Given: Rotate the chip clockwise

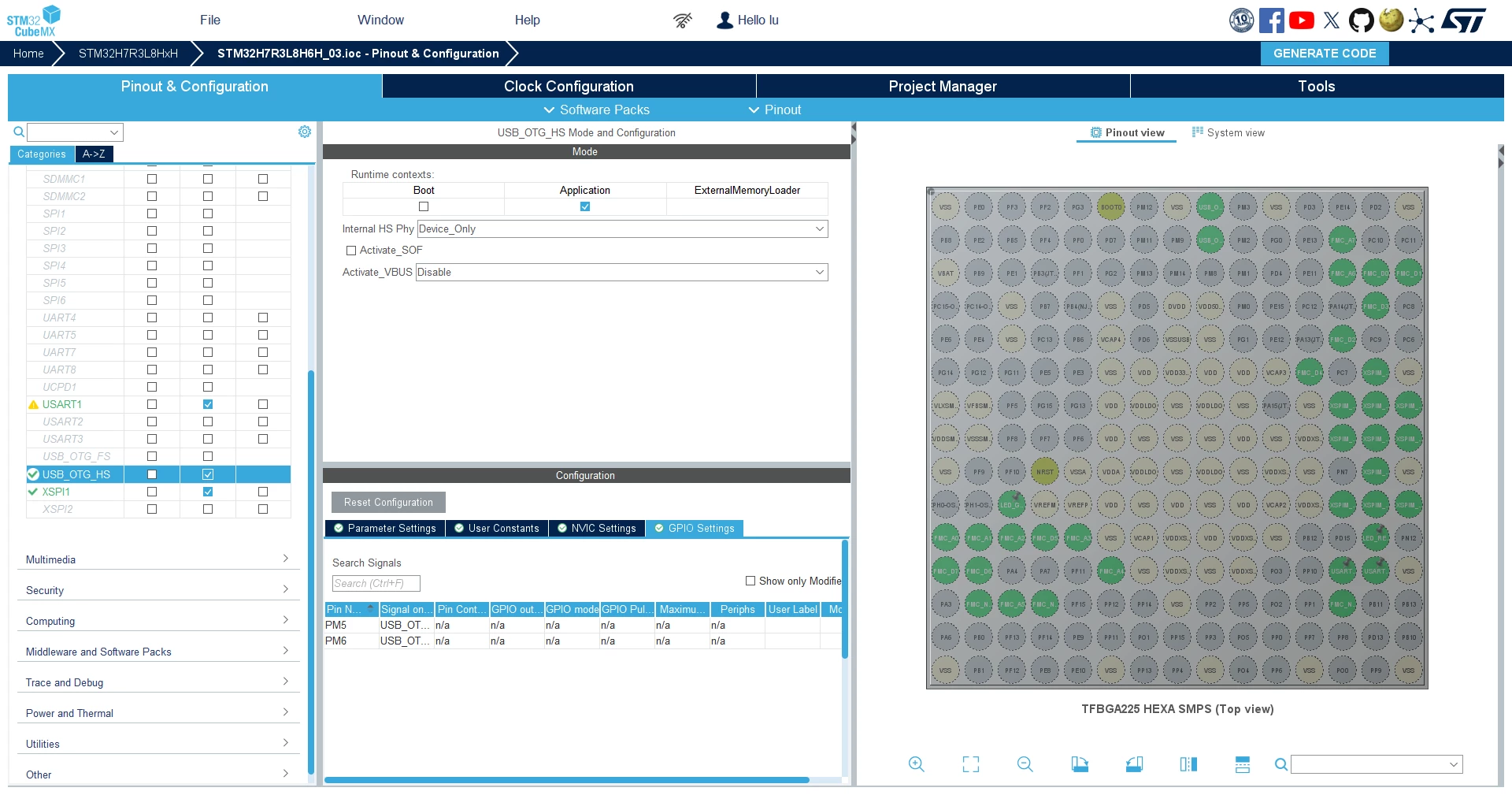Looking at the screenshot, I should 1080,763.
